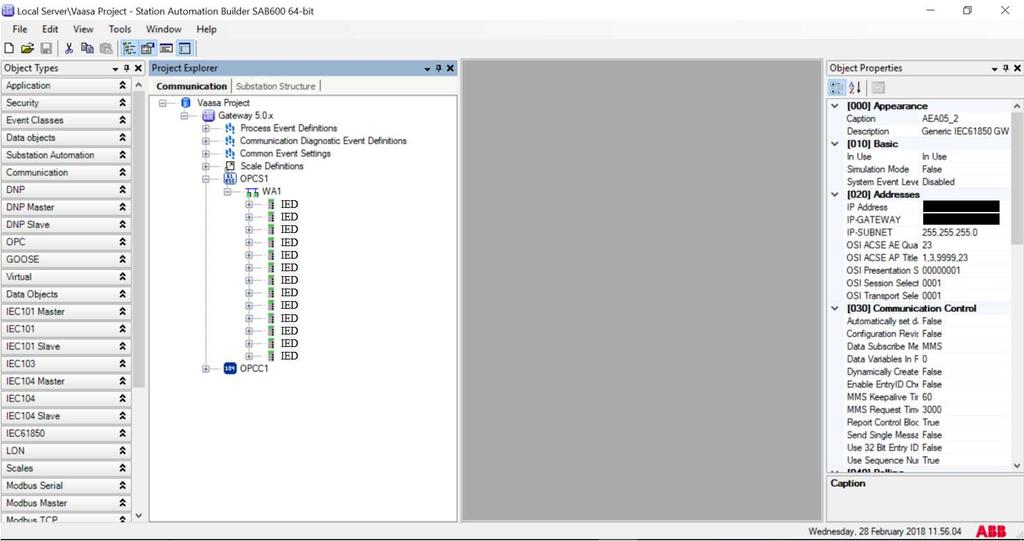Select the Communication tab
Viewport: 1024px width, 541px height.
[191, 86]
